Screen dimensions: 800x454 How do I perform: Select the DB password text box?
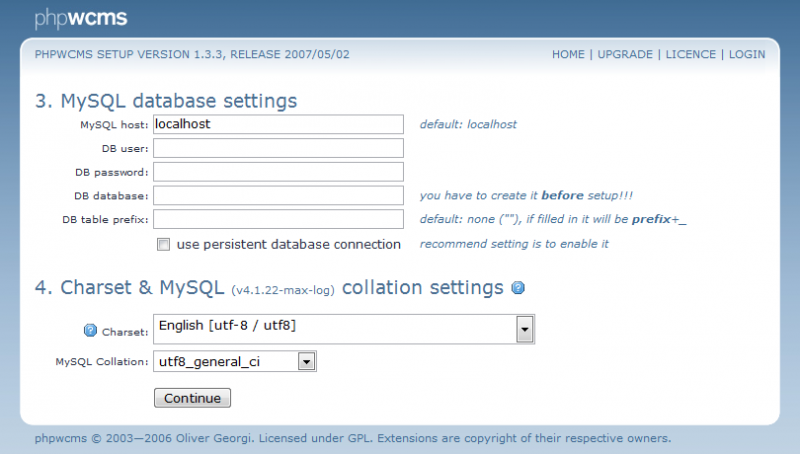click(x=278, y=172)
